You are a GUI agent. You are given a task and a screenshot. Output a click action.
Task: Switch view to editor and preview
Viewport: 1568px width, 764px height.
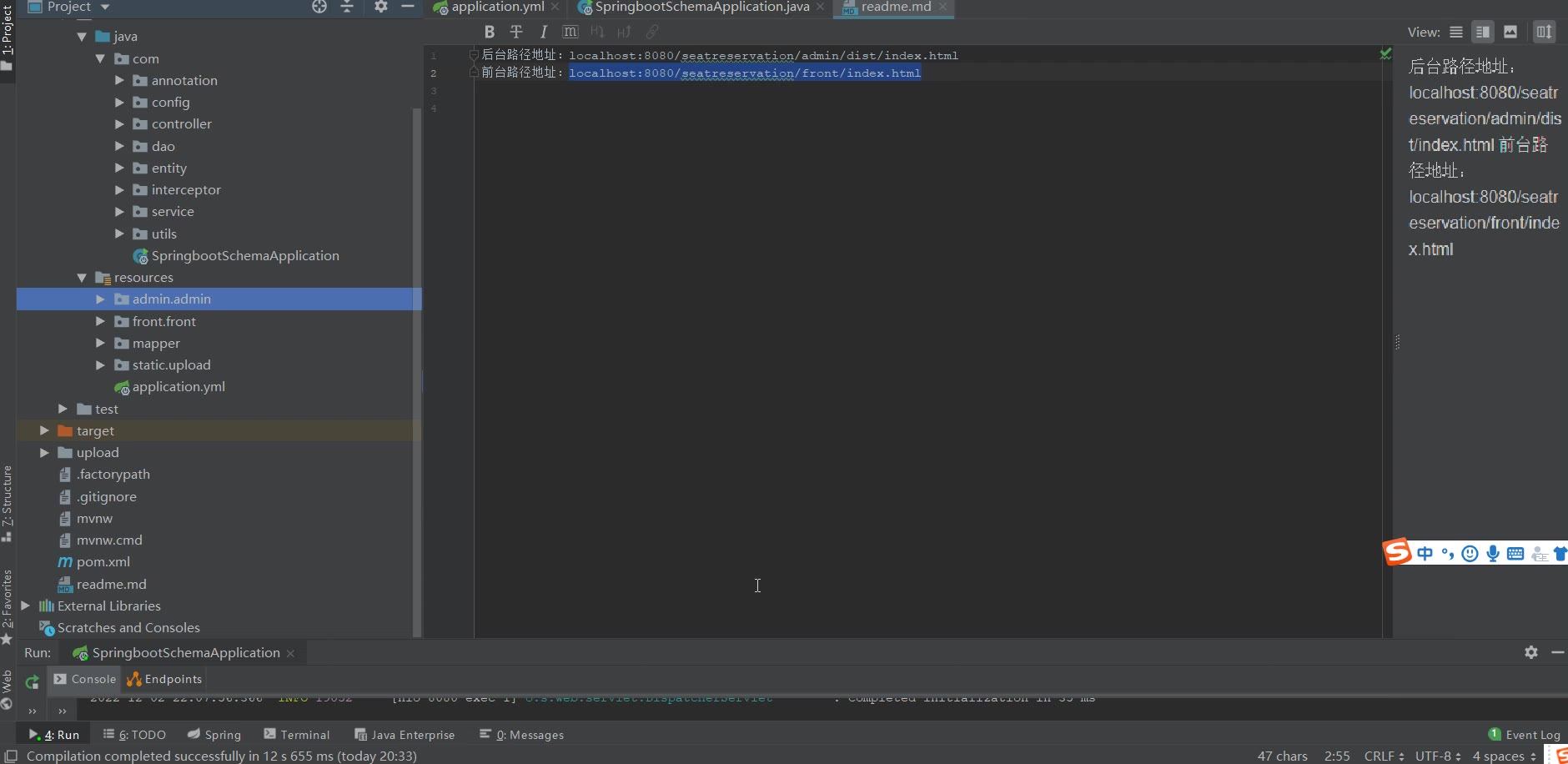pos(1483,32)
